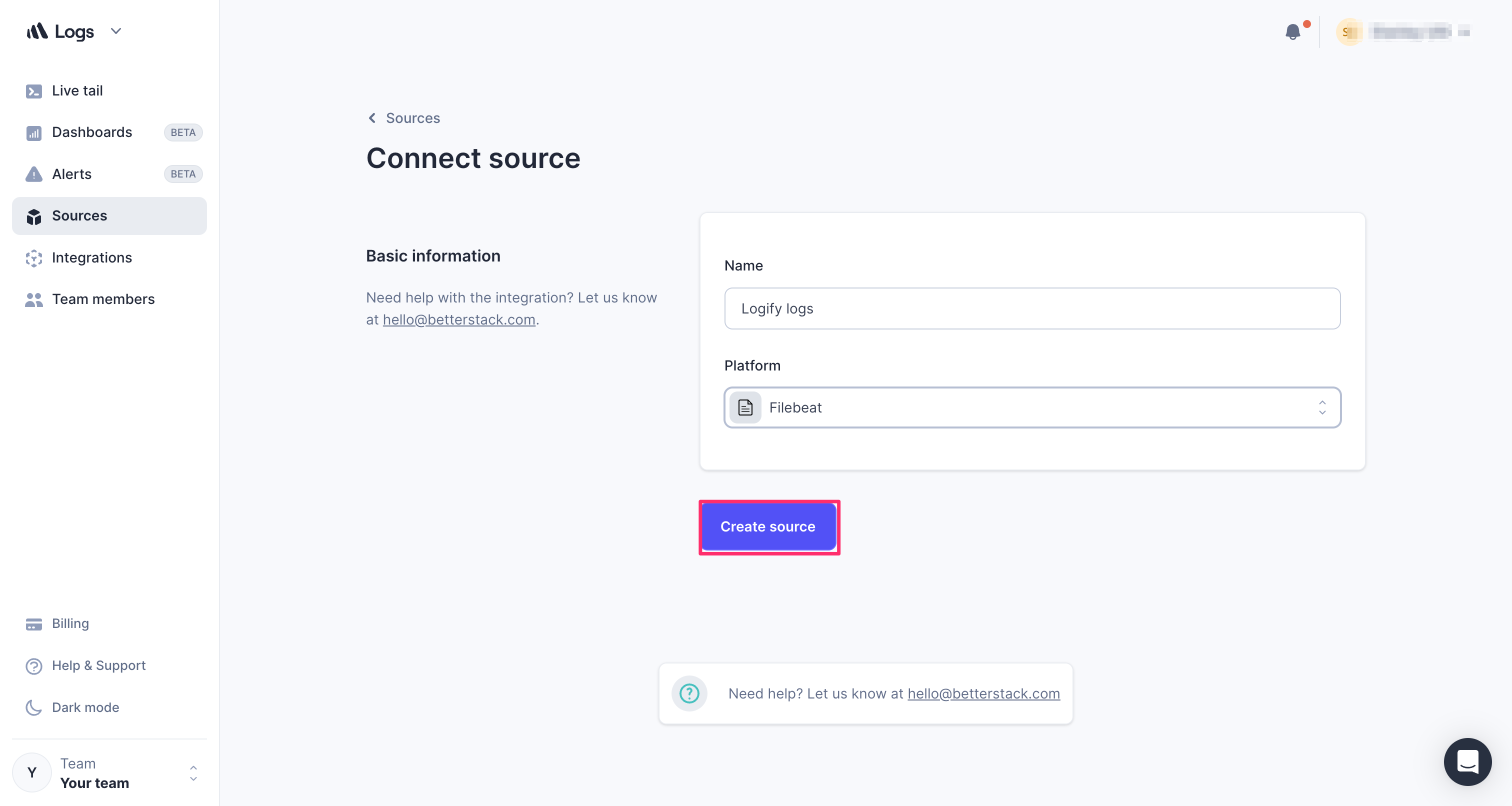
Task: Click the BETA toggle on Dashboards
Action: pyautogui.click(x=183, y=132)
